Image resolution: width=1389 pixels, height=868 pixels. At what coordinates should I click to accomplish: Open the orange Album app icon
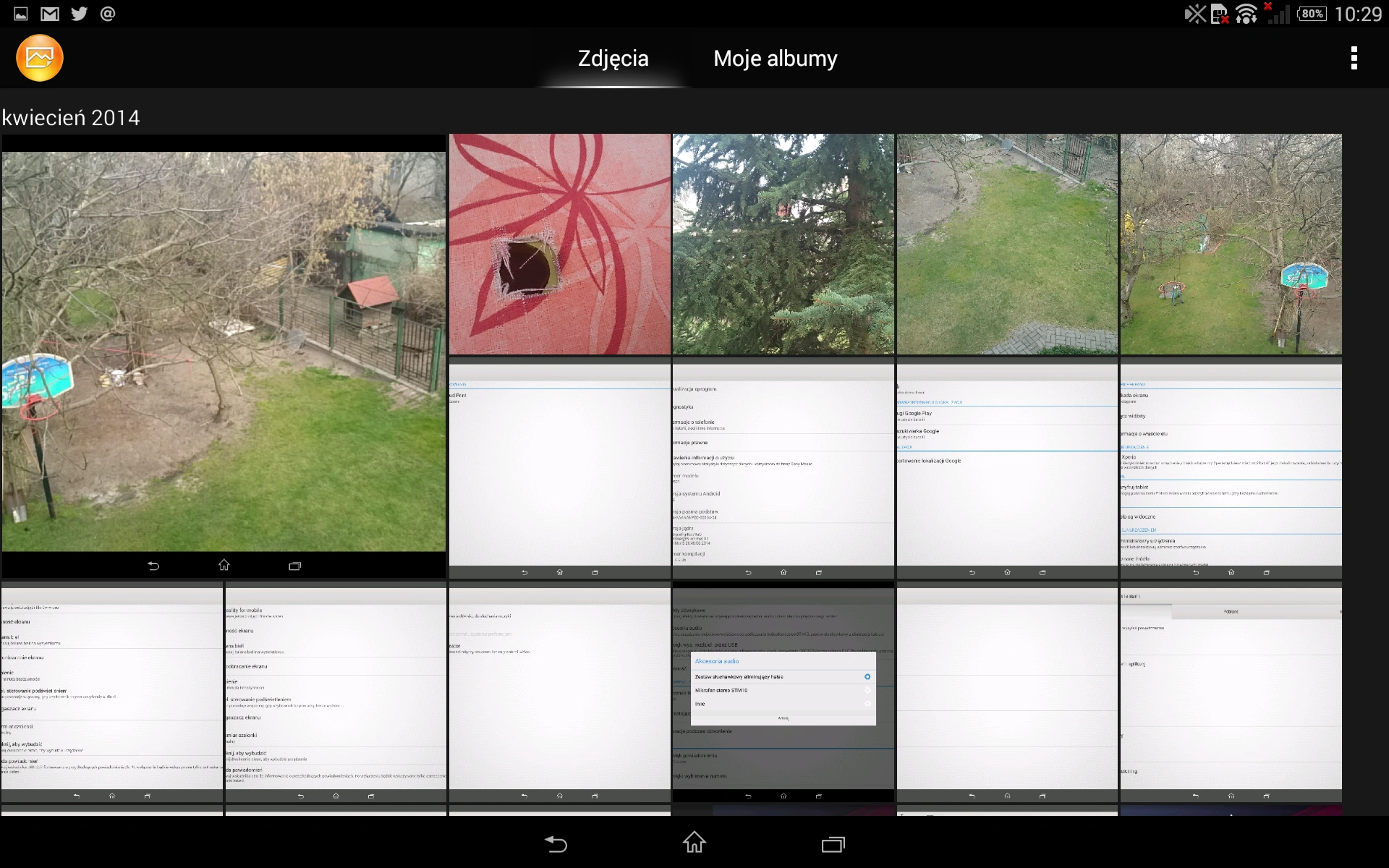(40, 58)
